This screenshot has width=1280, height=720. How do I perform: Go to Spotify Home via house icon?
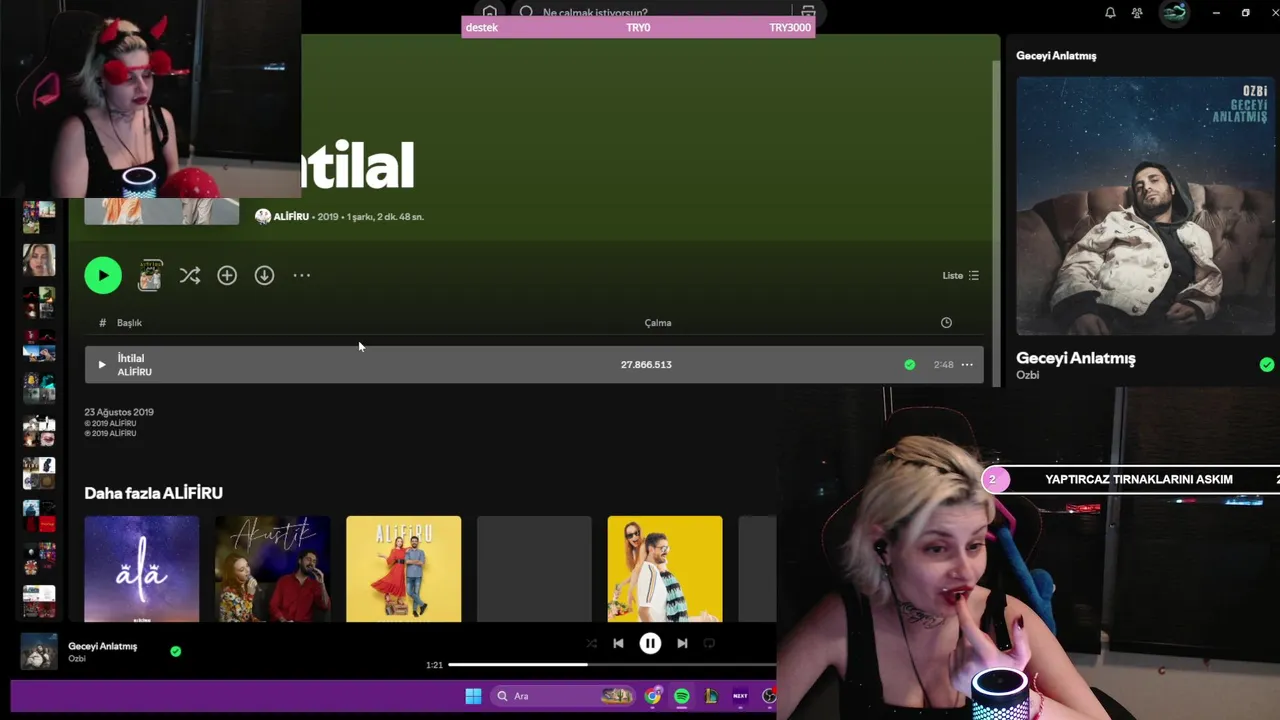[x=489, y=12]
